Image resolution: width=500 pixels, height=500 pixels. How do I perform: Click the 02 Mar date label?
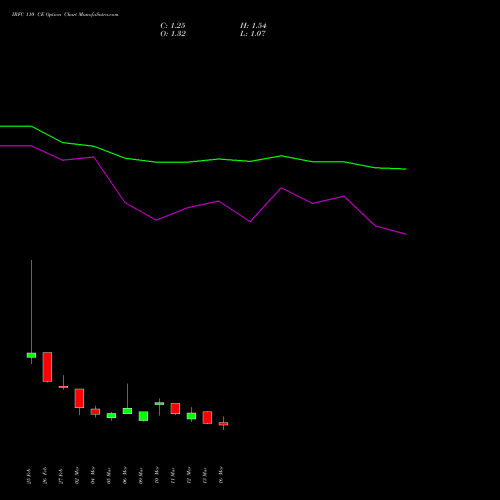tap(77, 475)
